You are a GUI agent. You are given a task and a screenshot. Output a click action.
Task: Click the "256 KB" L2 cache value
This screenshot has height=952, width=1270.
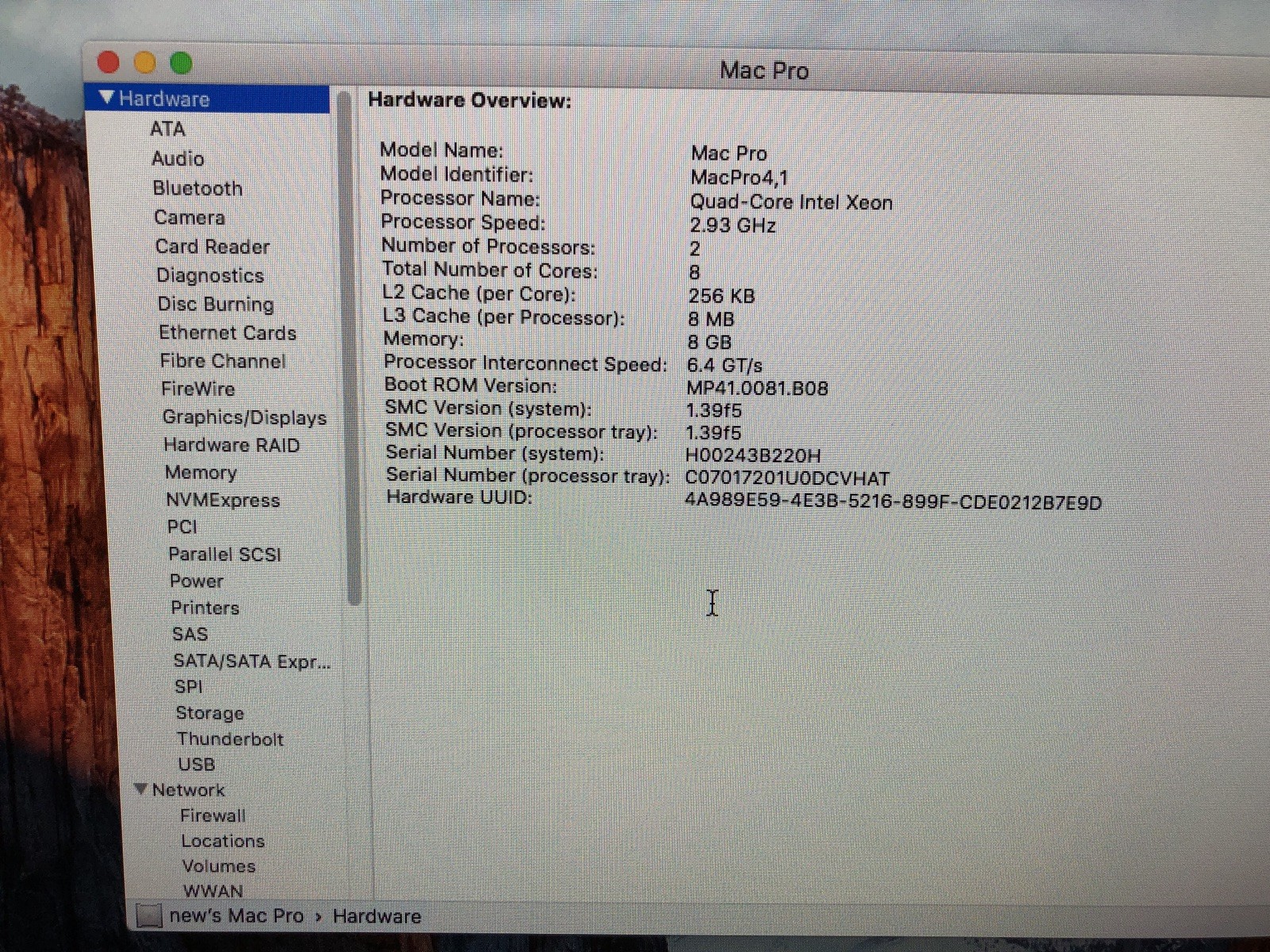click(722, 296)
